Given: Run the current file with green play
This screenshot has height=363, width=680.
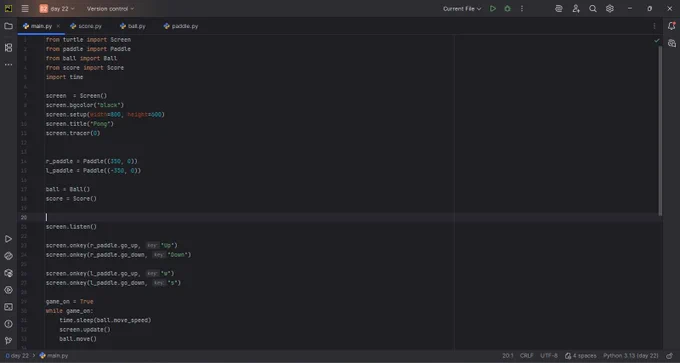Looking at the screenshot, I should tap(493, 9).
